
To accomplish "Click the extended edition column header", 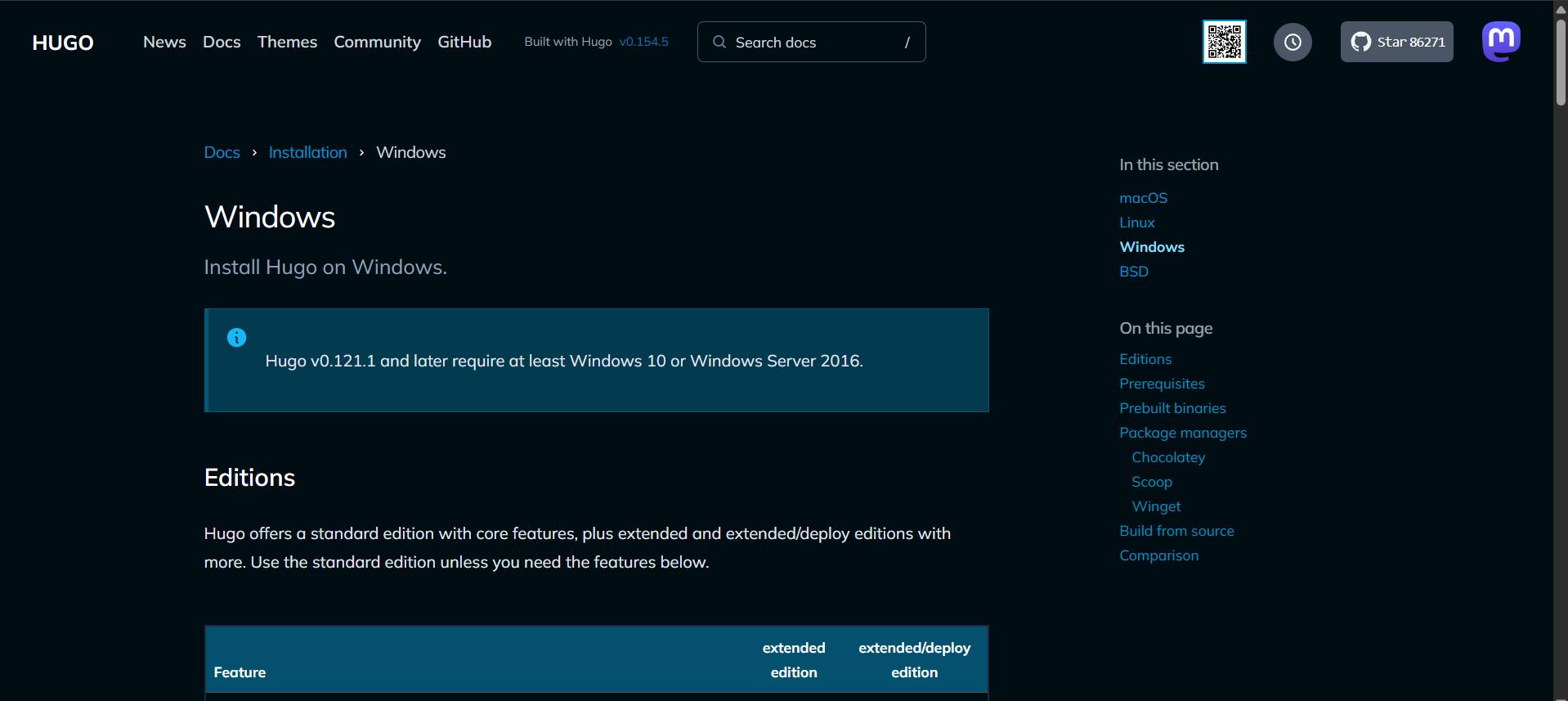I will pos(793,660).
